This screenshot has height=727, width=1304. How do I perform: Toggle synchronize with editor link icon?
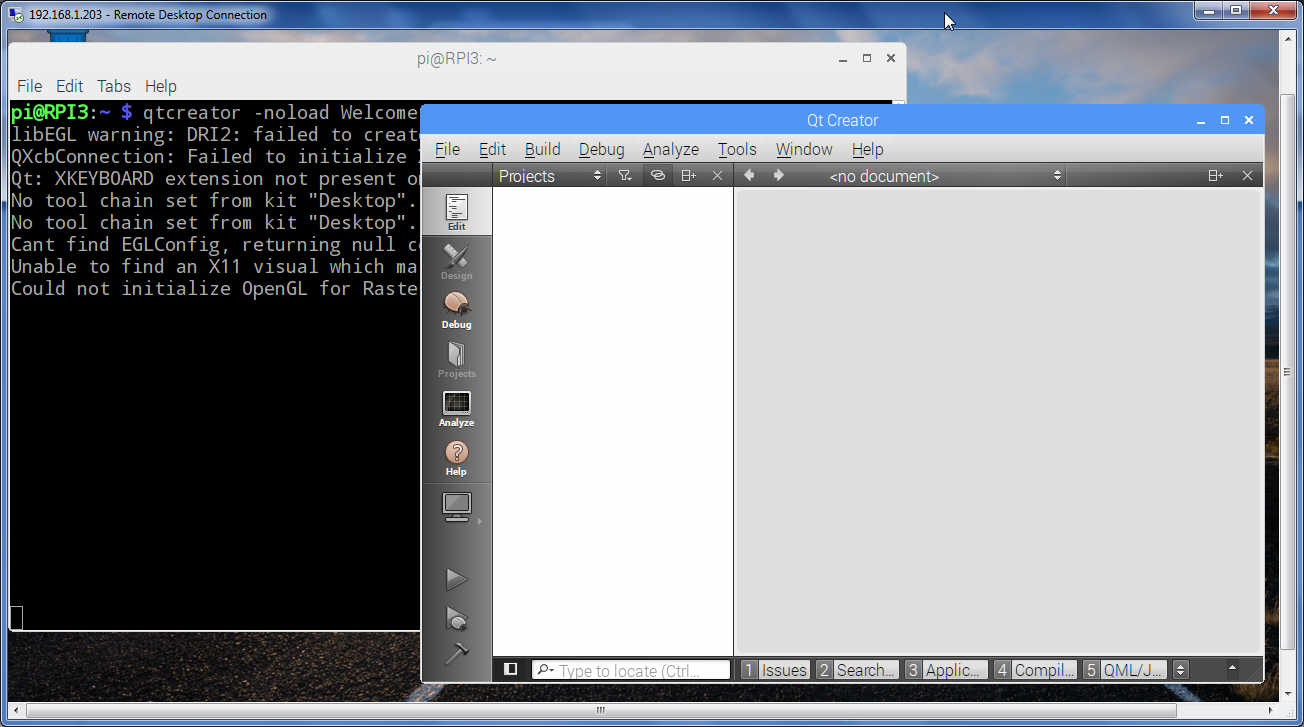pos(657,176)
